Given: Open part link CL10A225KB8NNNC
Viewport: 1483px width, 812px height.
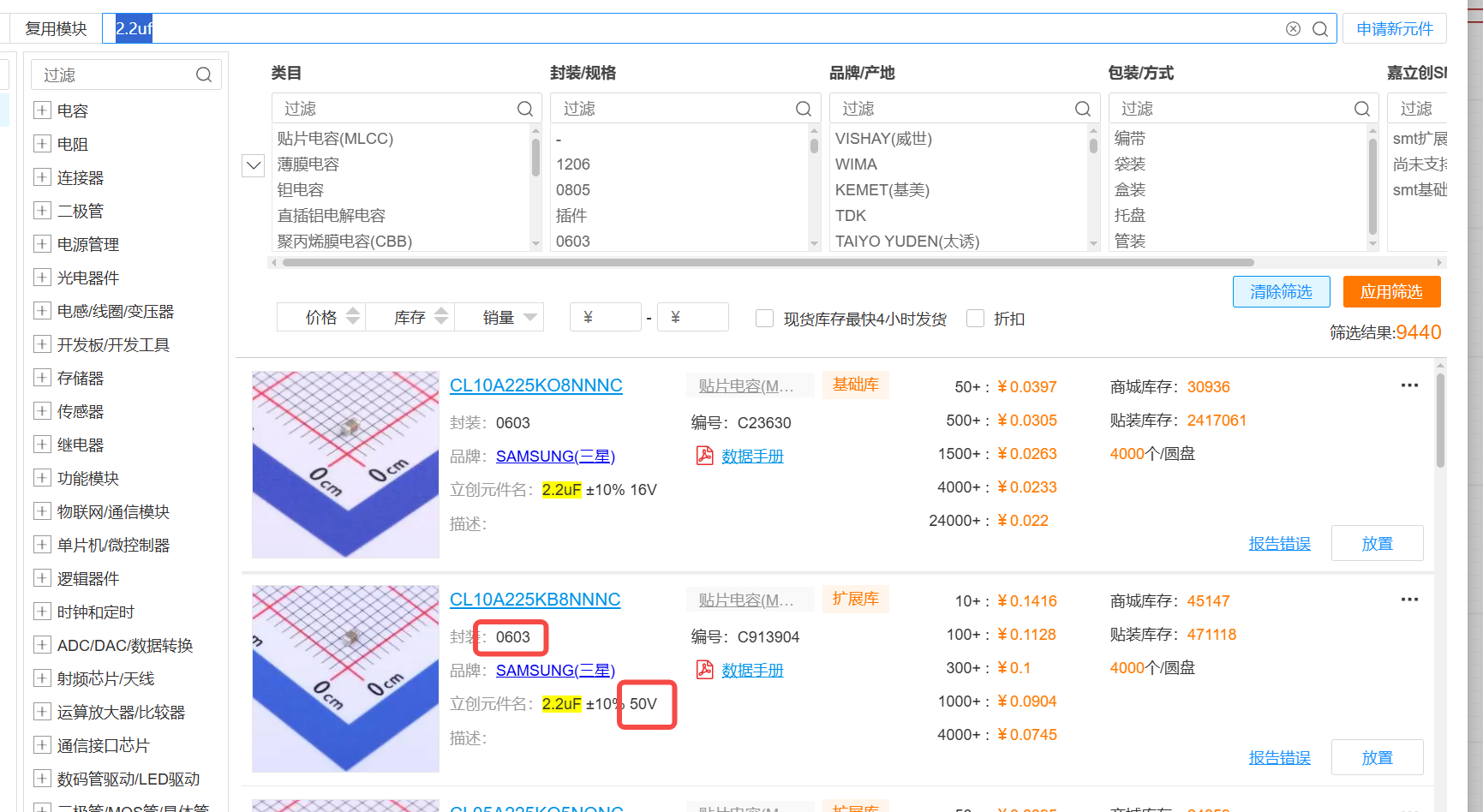Looking at the screenshot, I should [535, 600].
